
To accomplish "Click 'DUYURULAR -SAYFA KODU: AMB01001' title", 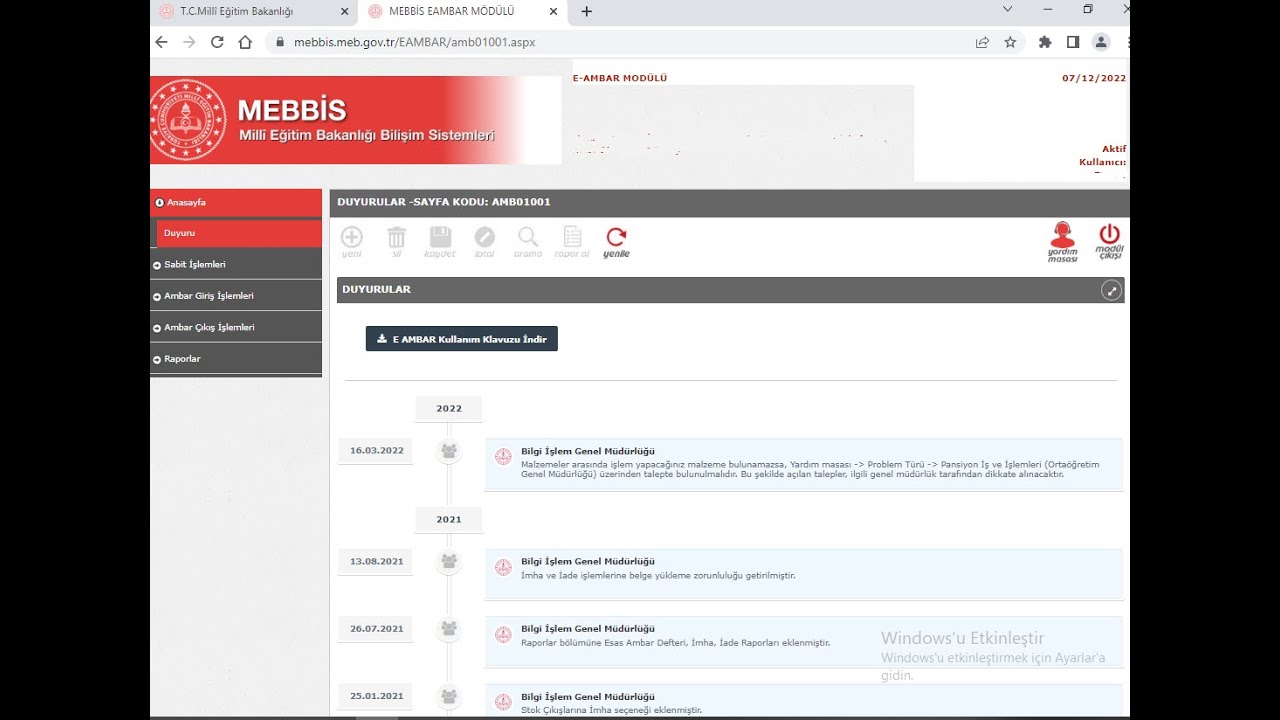I will point(444,202).
